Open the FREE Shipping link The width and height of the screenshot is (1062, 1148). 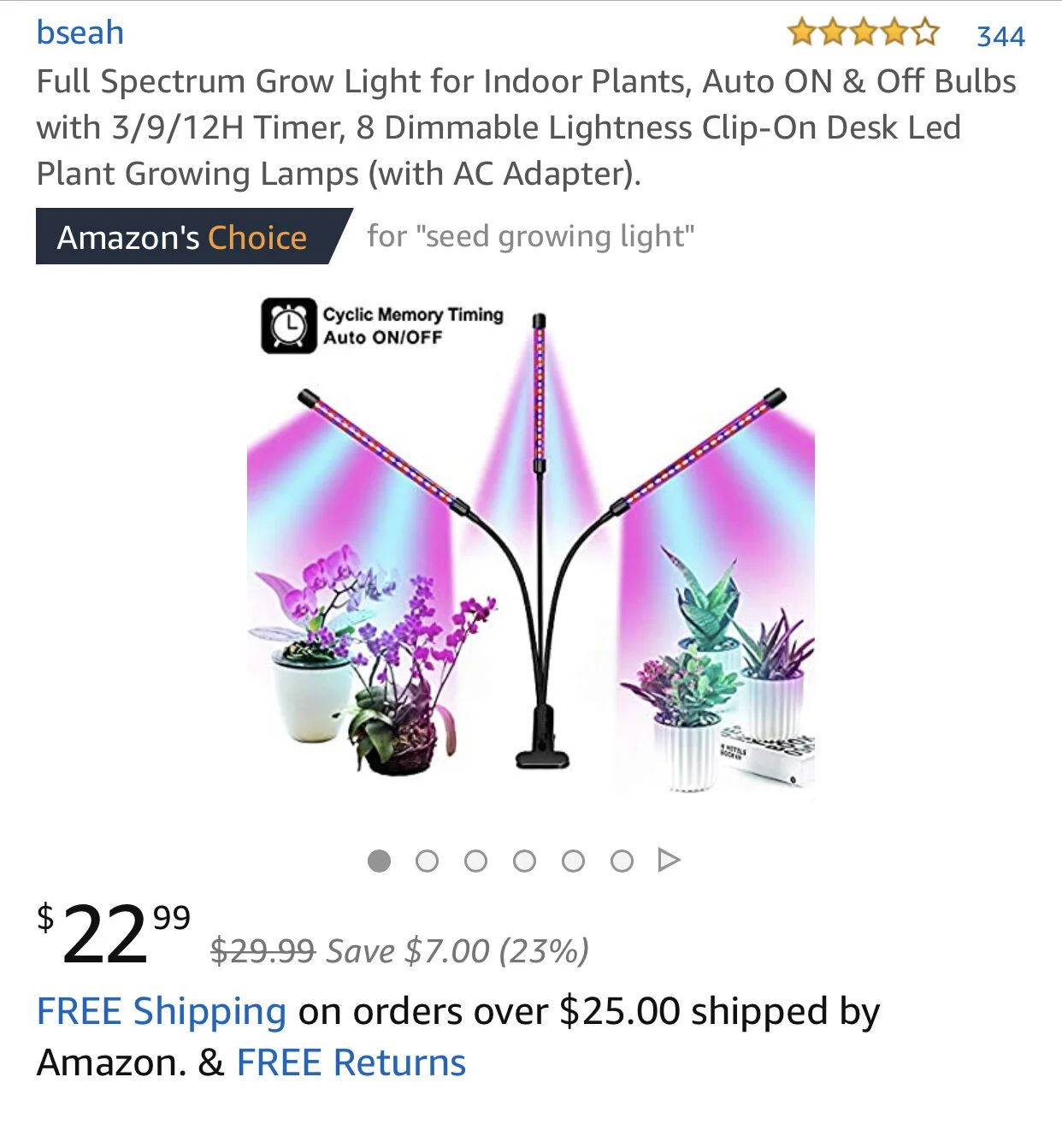[x=162, y=1011]
